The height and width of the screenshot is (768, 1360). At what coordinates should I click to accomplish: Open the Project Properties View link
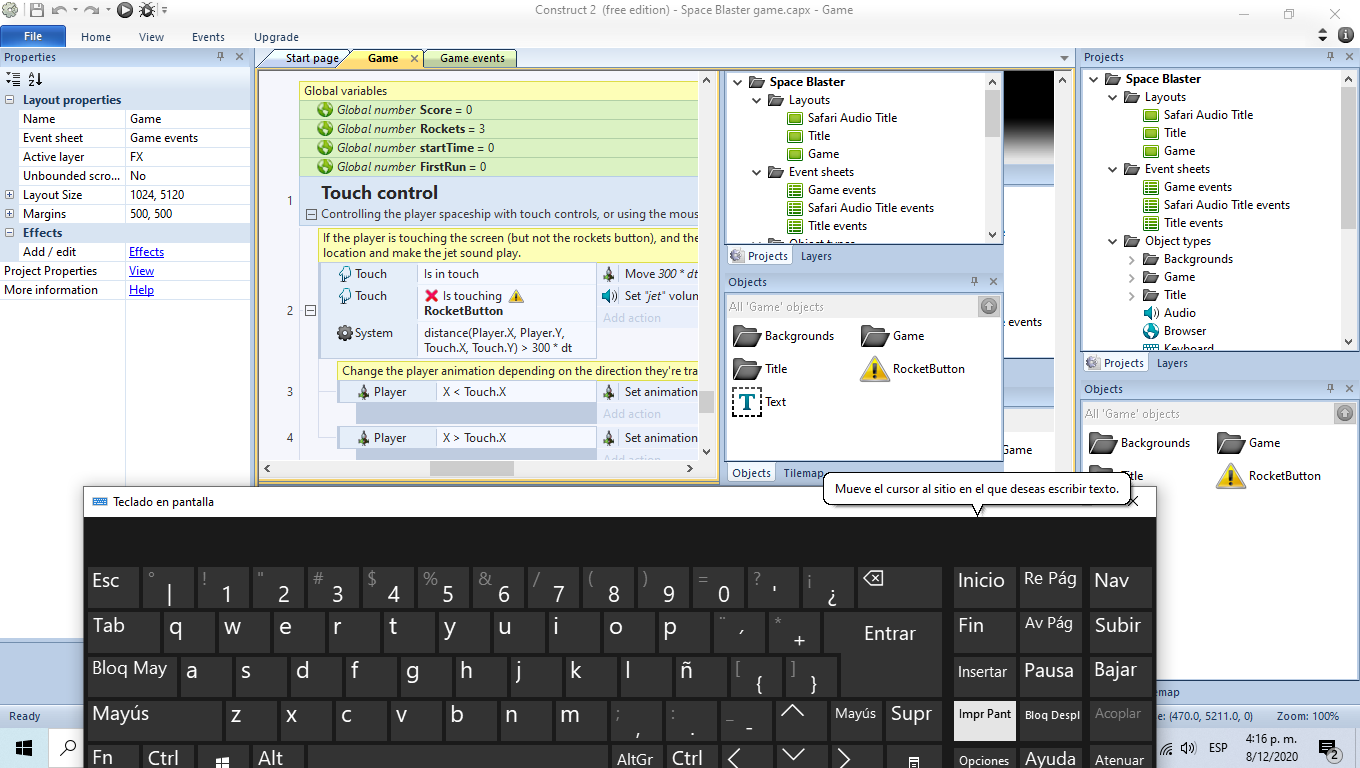click(x=141, y=271)
